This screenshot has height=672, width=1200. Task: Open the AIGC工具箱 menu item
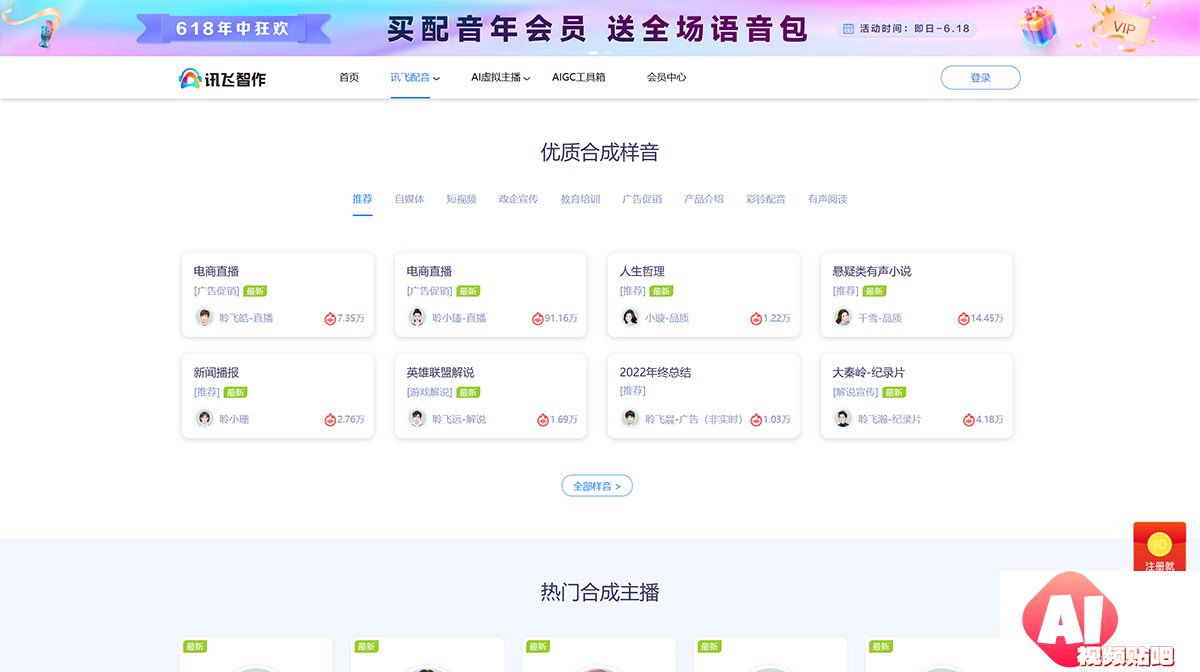pos(579,77)
